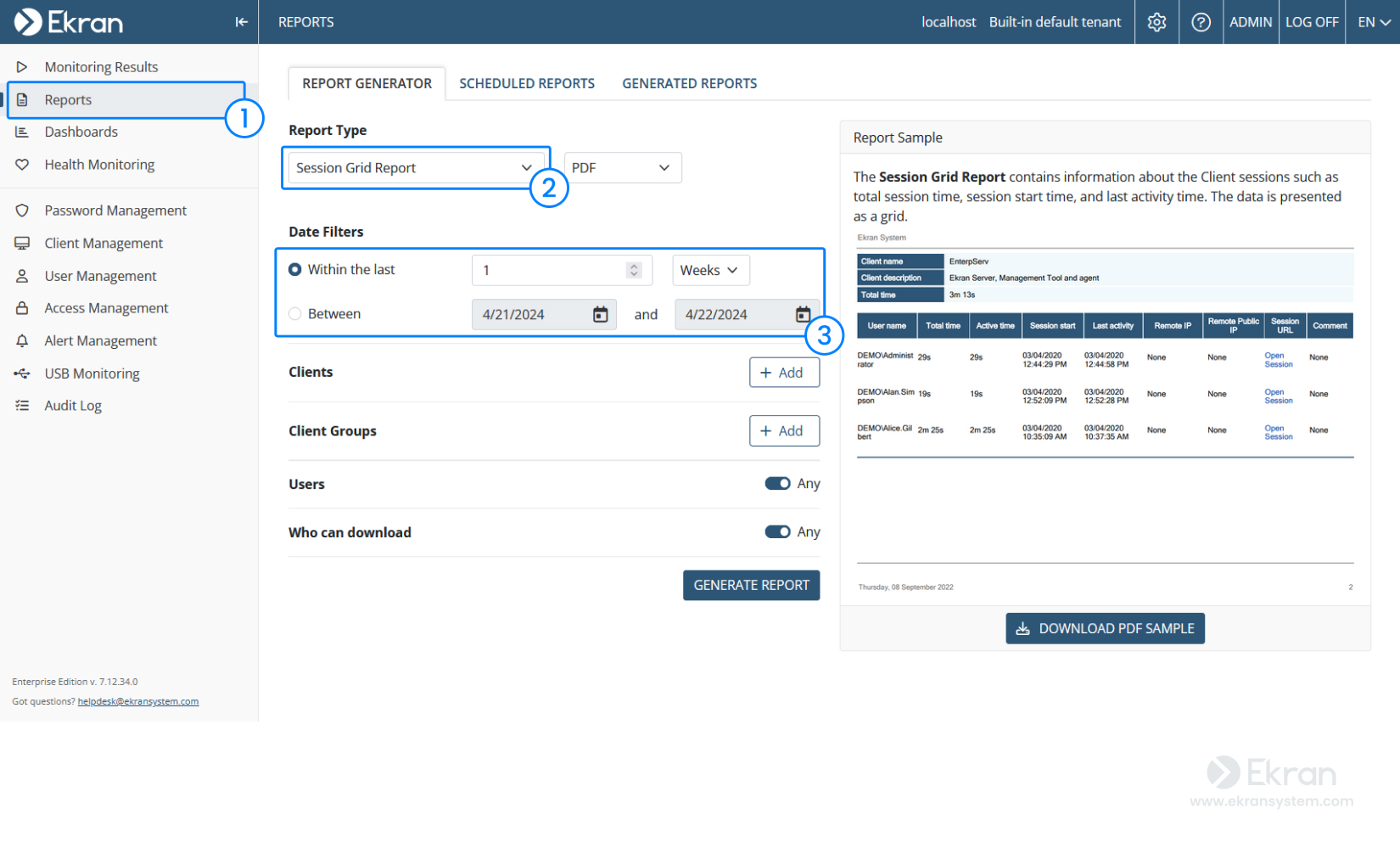Switch to the Scheduled Reports tab
Image resolution: width=1400 pixels, height=854 pixels.
[527, 83]
